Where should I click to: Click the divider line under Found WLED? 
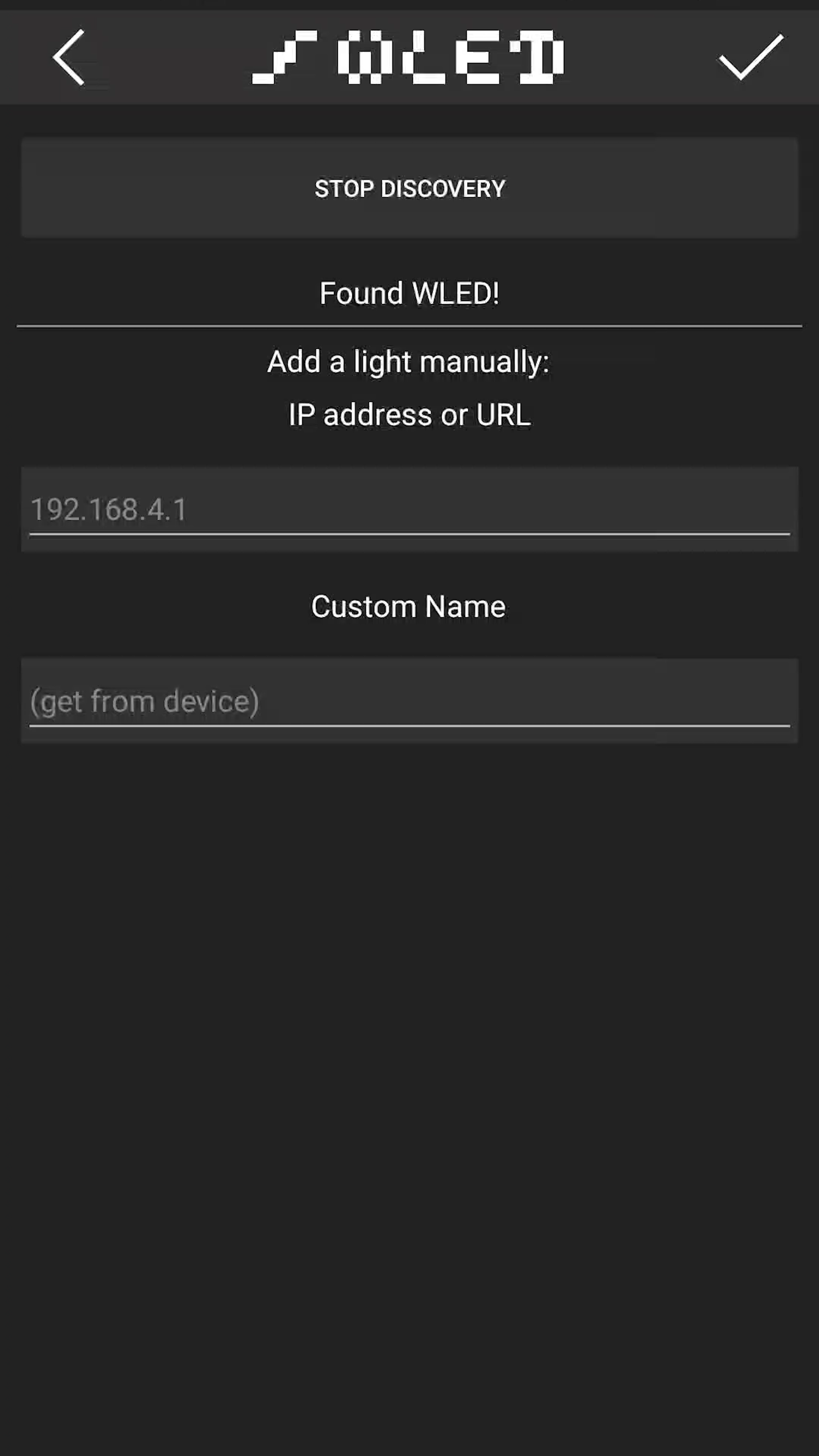click(409, 326)
